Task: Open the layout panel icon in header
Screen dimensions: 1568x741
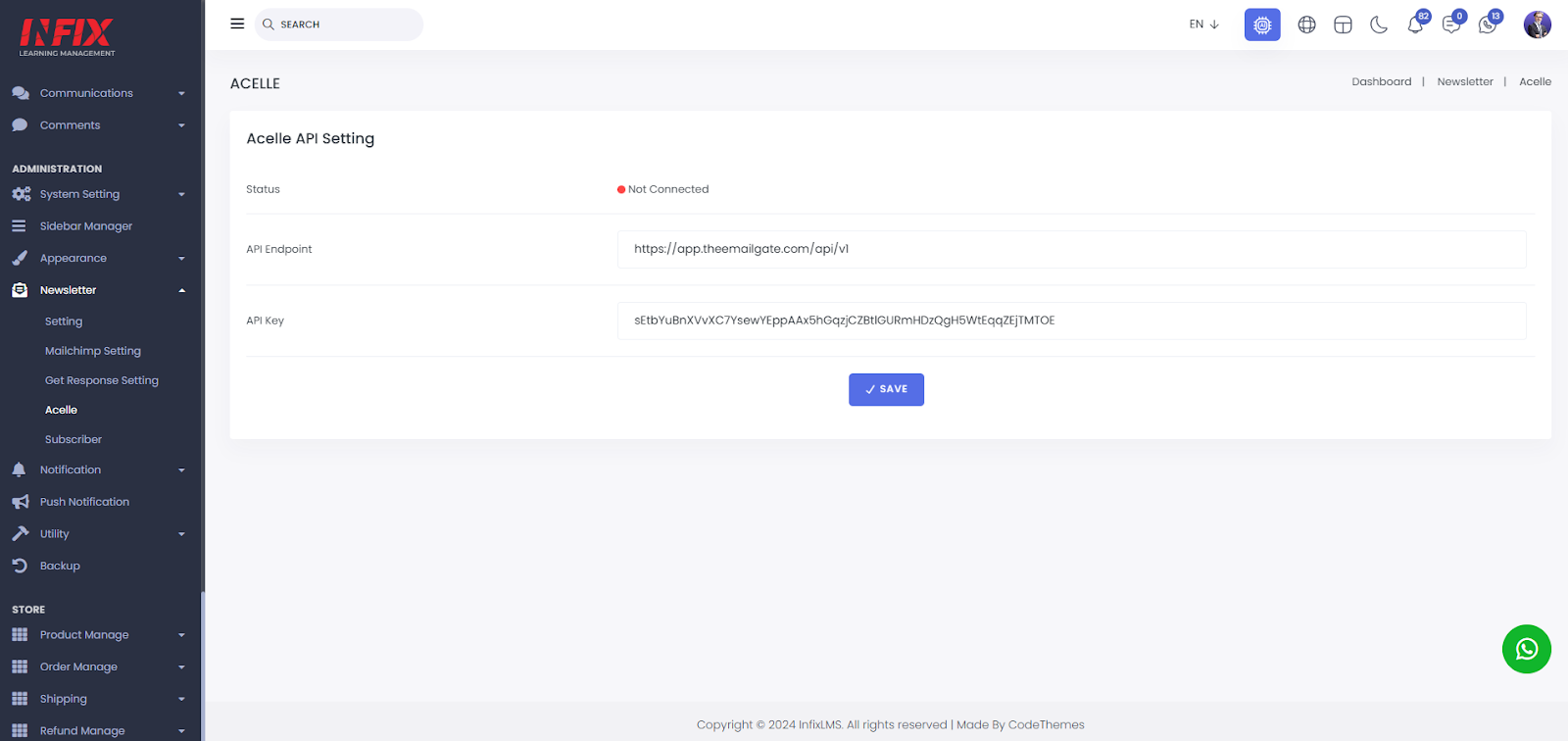Action: tap(1343, 25)
